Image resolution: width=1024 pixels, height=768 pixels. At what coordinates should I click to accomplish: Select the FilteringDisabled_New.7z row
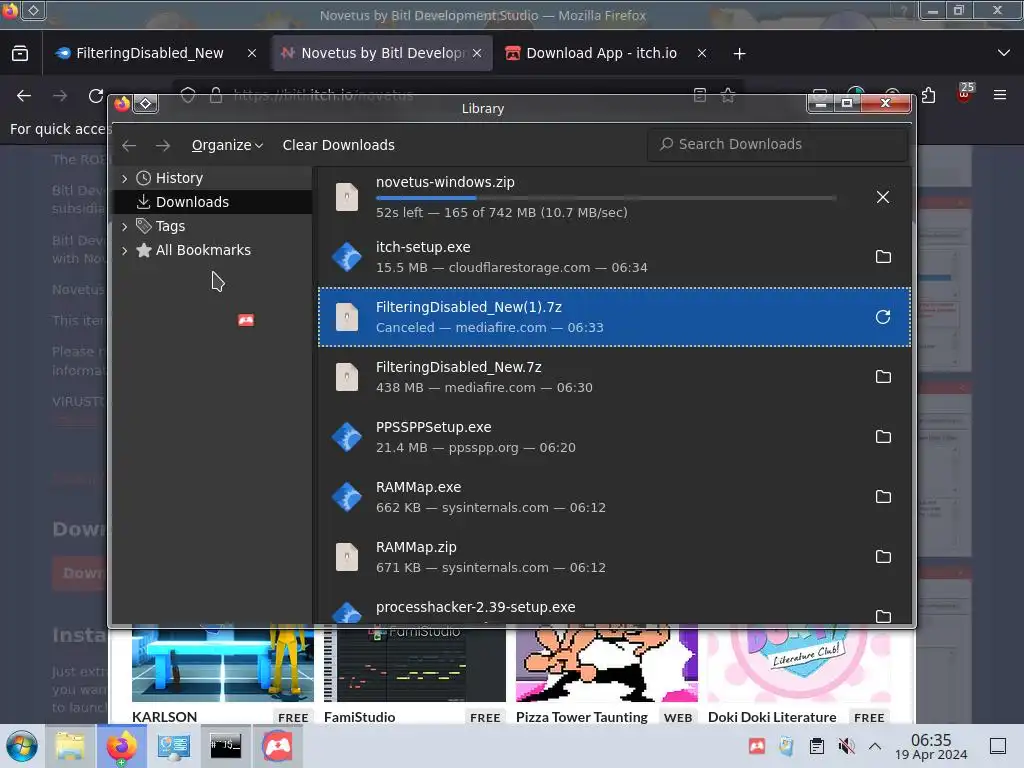coord(614,377)
